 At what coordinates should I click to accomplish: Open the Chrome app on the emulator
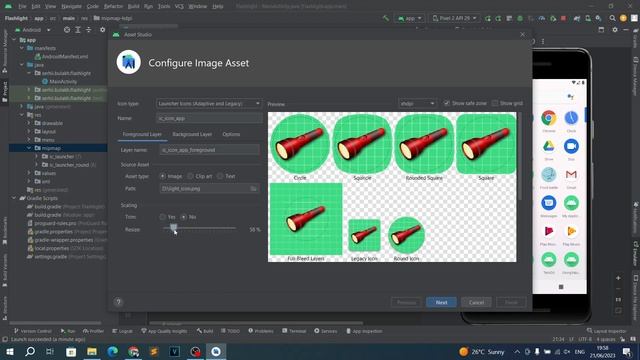point(549,118)
